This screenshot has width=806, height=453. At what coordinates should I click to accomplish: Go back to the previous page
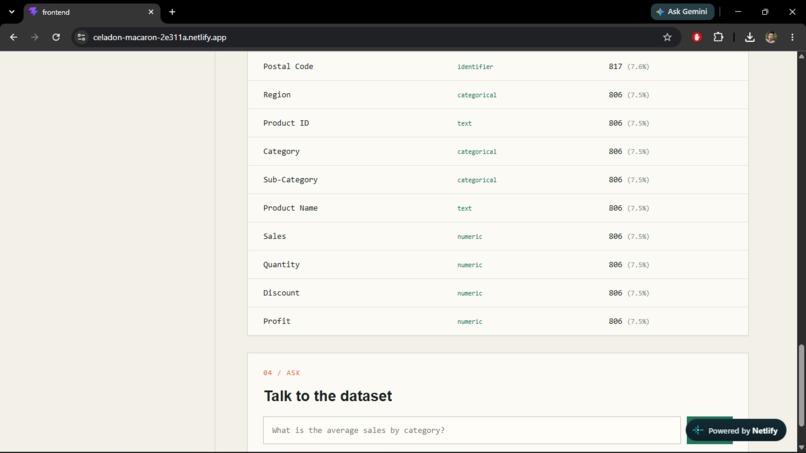tap(14, 37)
